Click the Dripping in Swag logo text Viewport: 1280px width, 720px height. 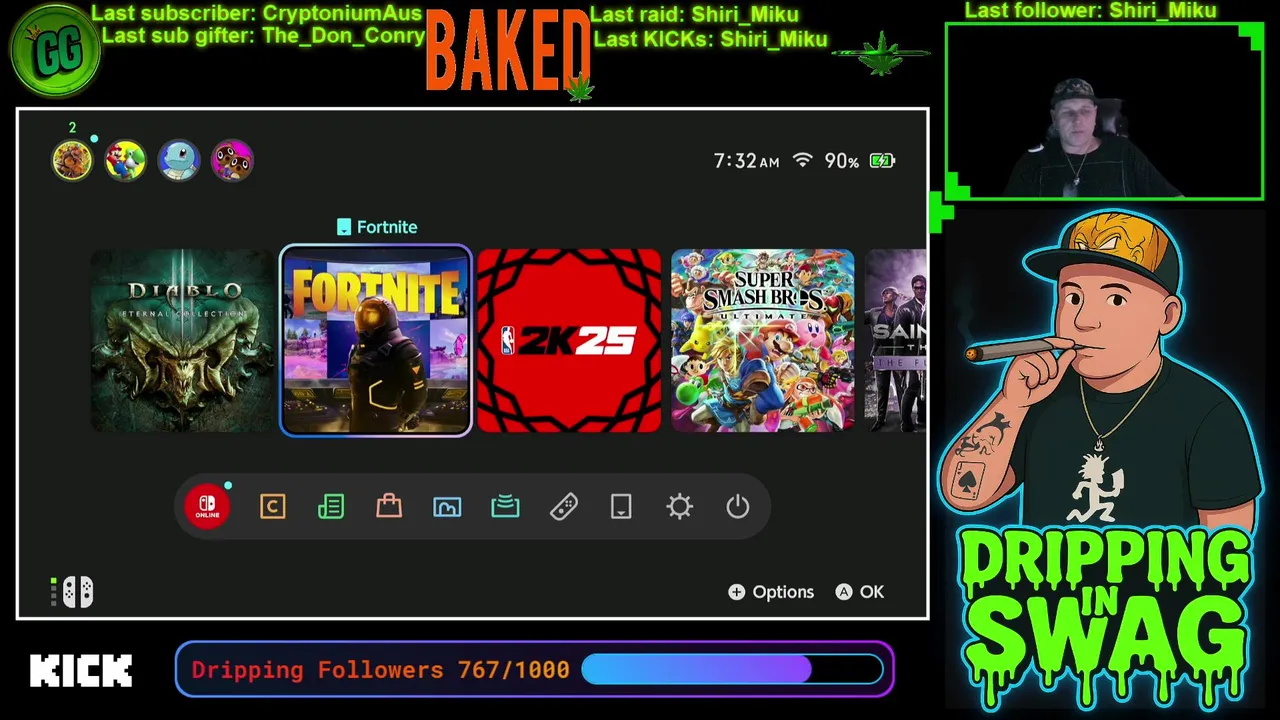coord(1106,618)
